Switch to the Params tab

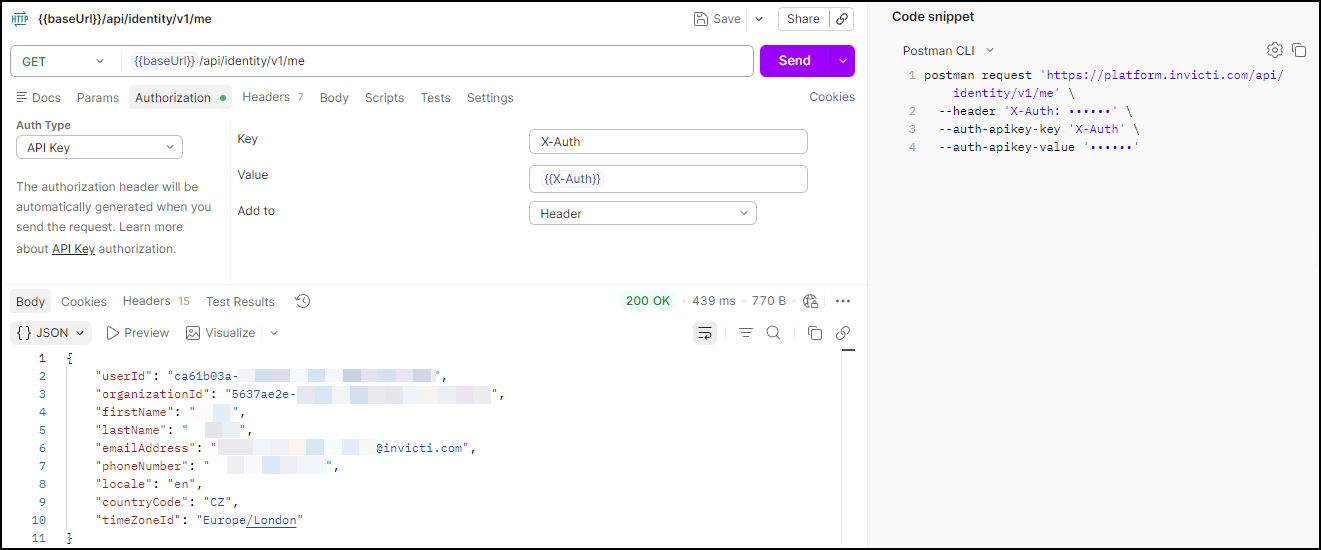(x=98, y=98)
